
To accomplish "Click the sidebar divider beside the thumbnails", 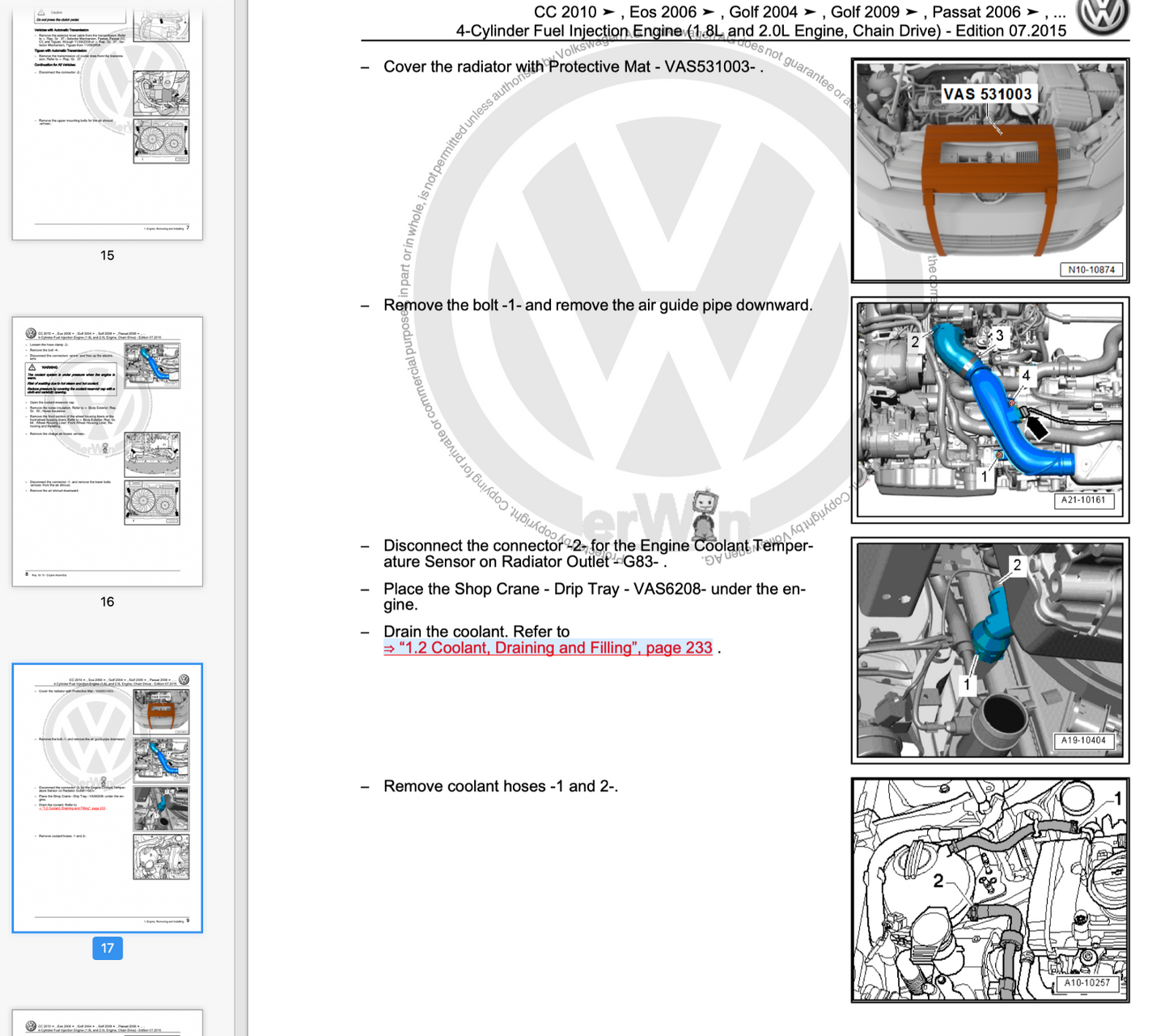I will coord(241,518).
